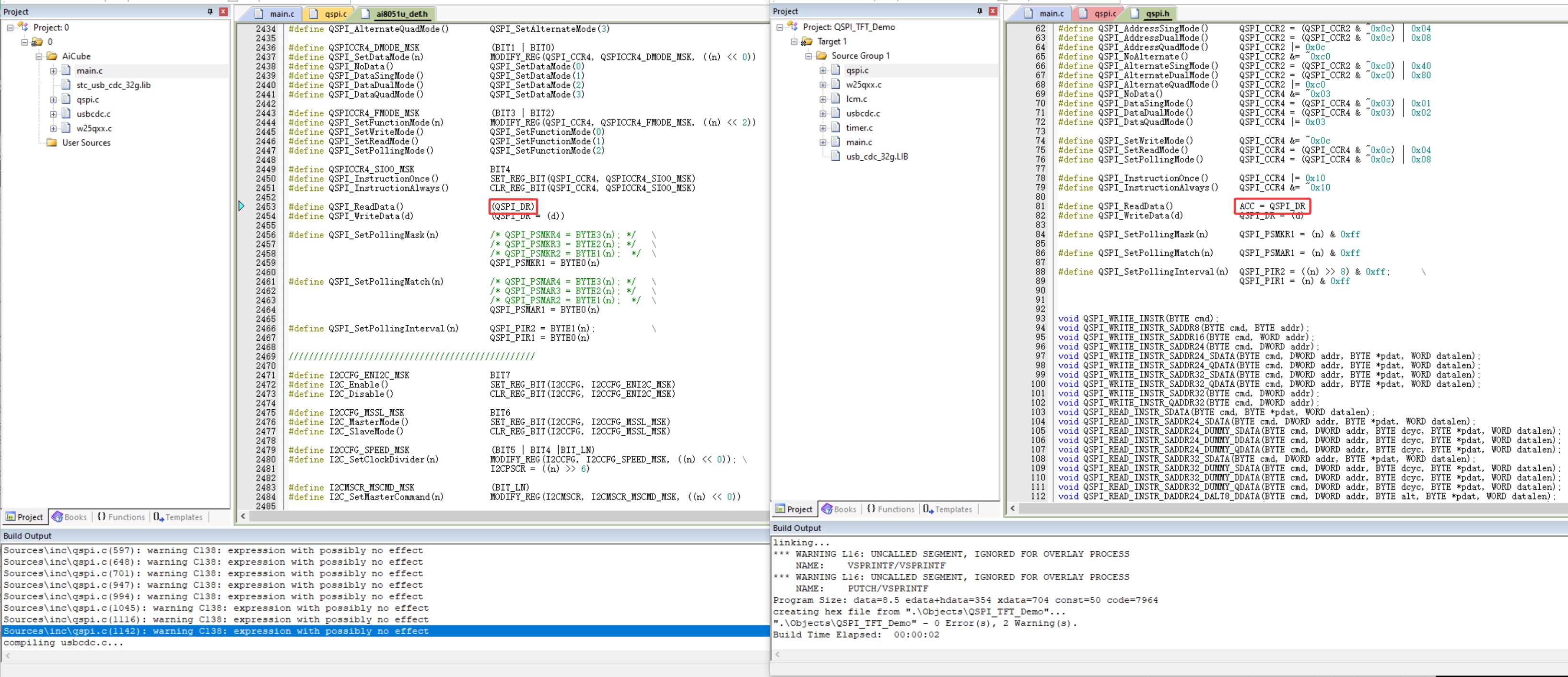Close the QSPI_TFT_Demo Project panel

(993, 11)
